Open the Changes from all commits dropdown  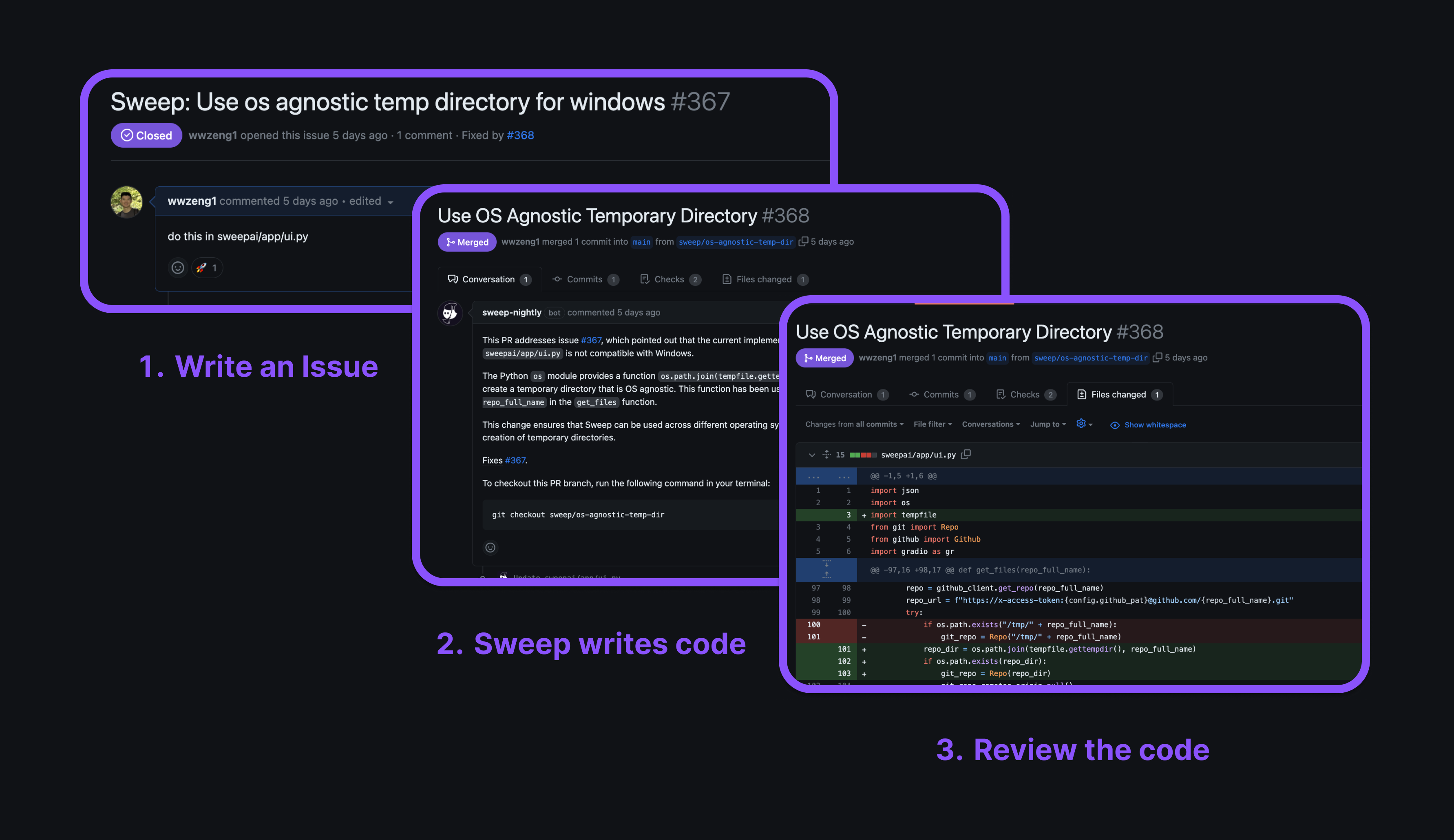click(x=854, y=424)
